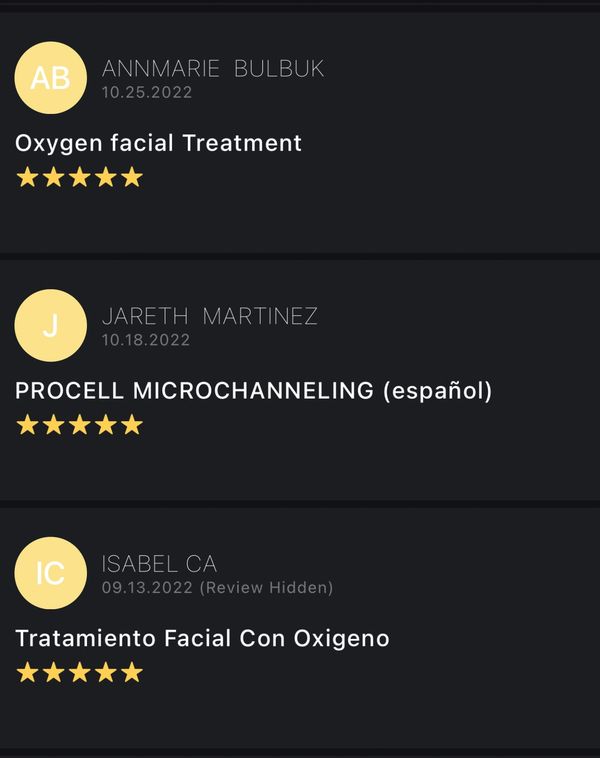
Task: Click first star of Oxygen facial Treatment rating
Action: pos(27,178)
